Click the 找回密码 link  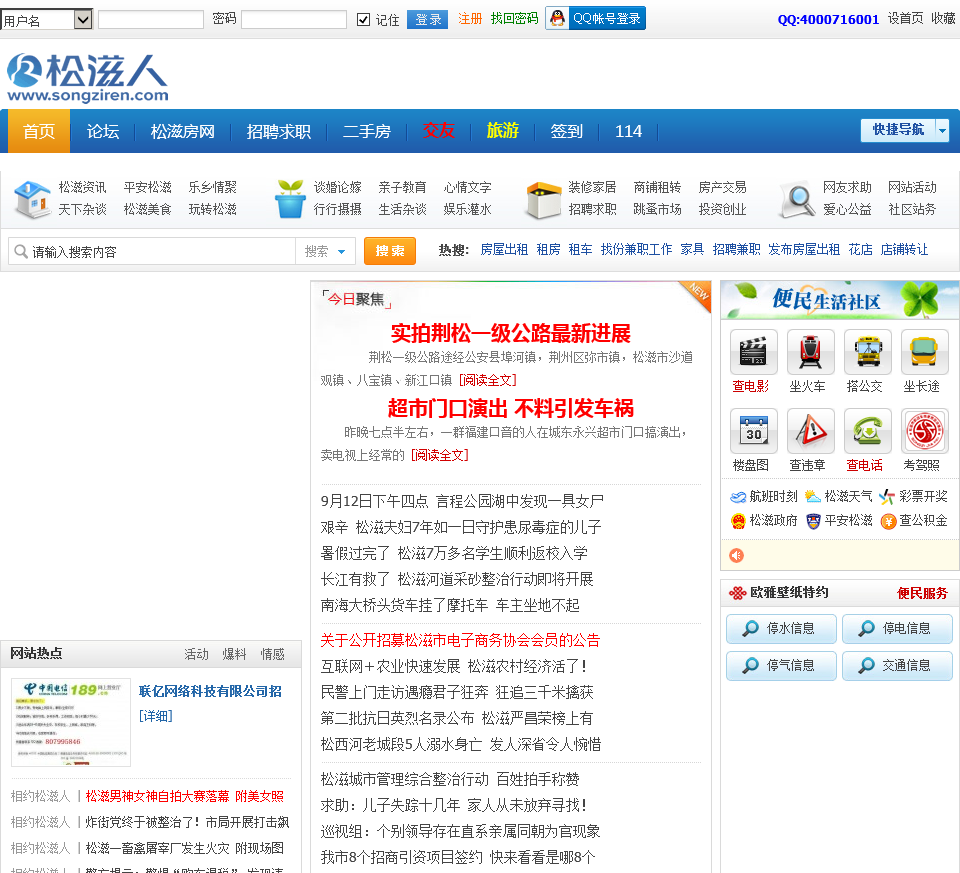click(514, 19)
